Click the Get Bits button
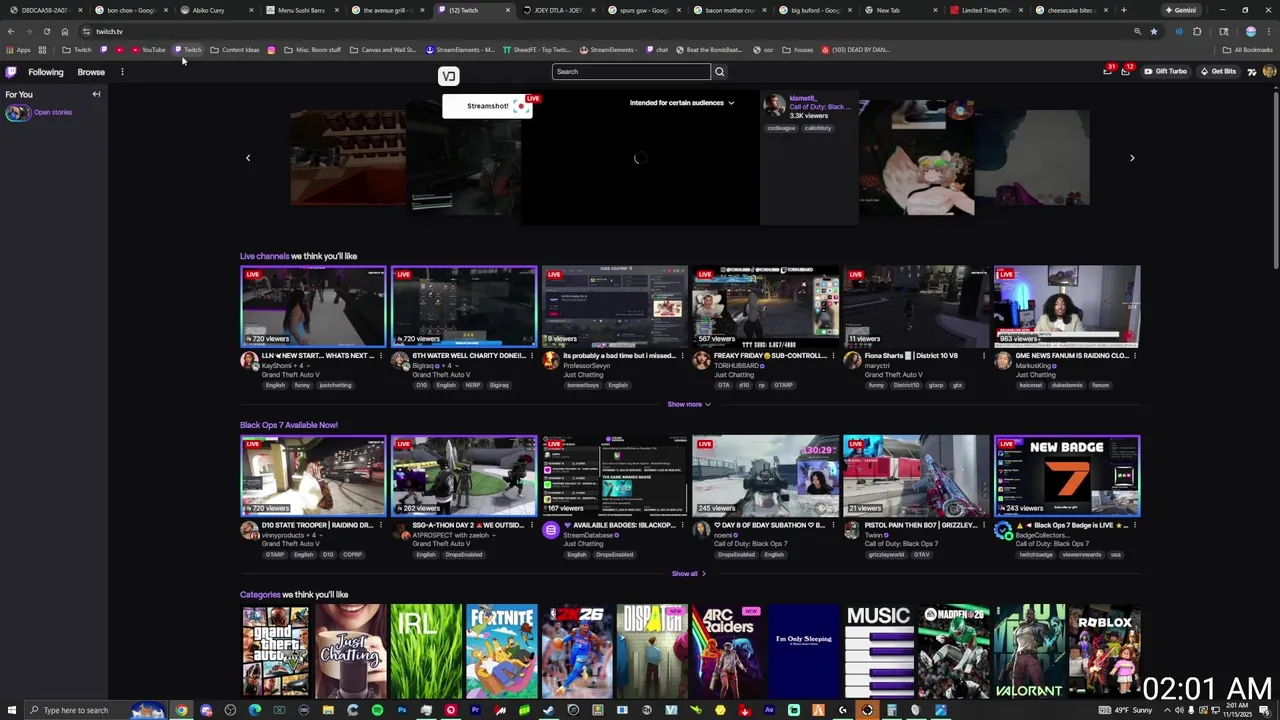The height and width of the screenshot is (720, 1280). [1217, 72]
